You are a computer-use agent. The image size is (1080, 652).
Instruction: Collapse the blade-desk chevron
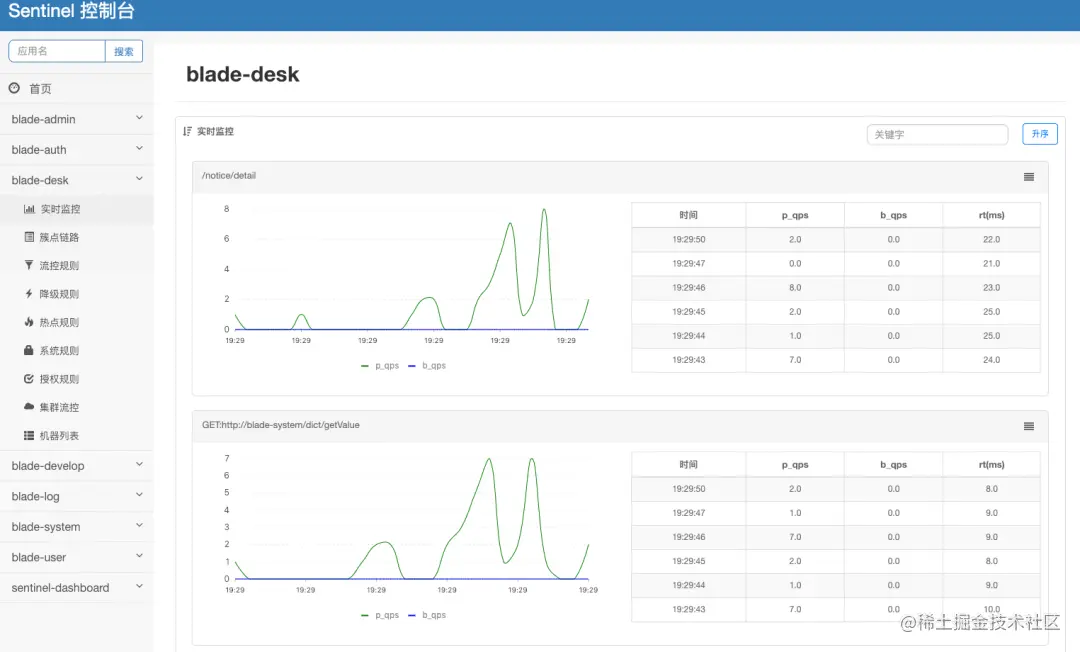pyautogui.click(x=139, y=179)
